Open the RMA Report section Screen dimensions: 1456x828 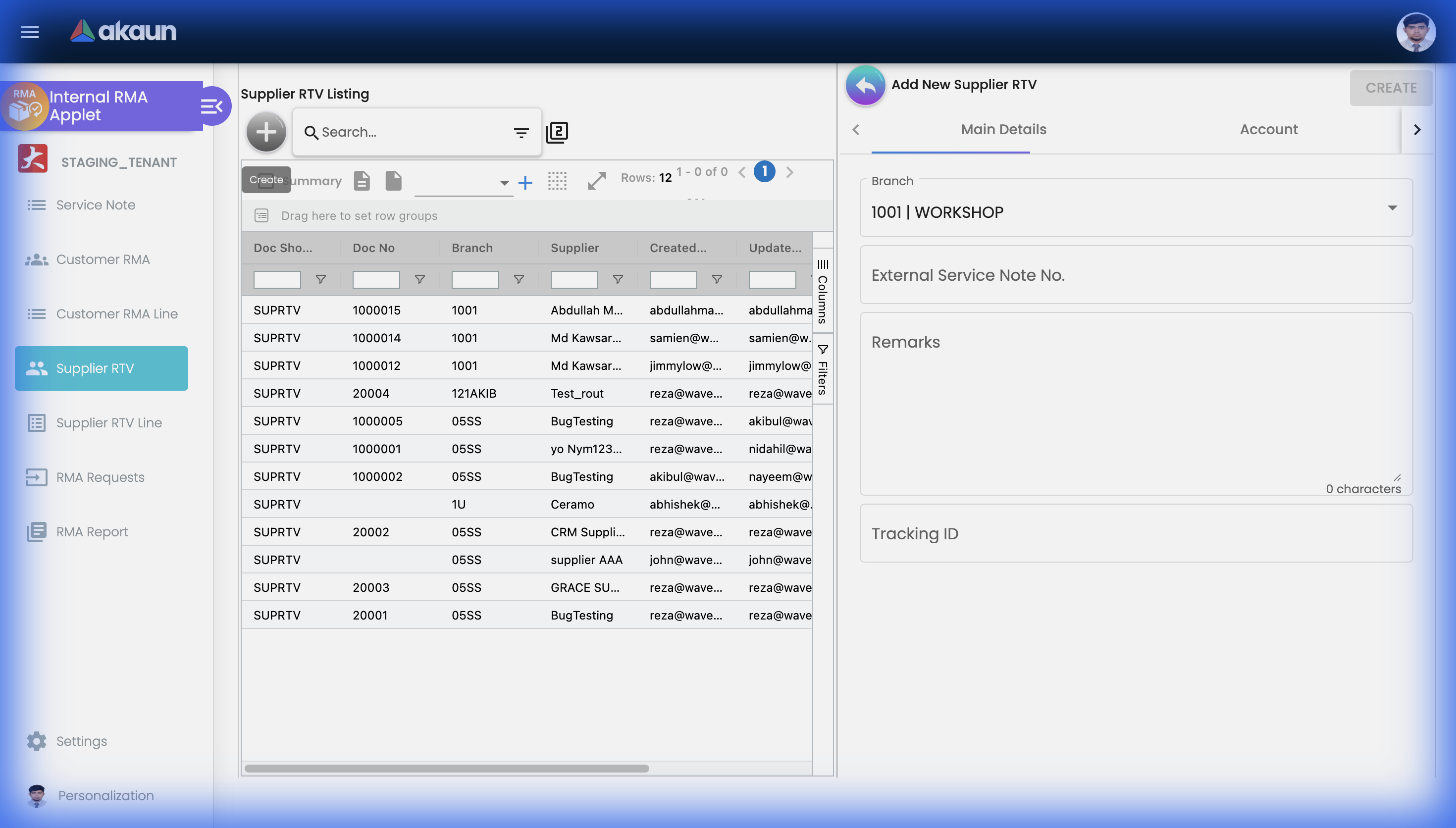coord(92,532)
